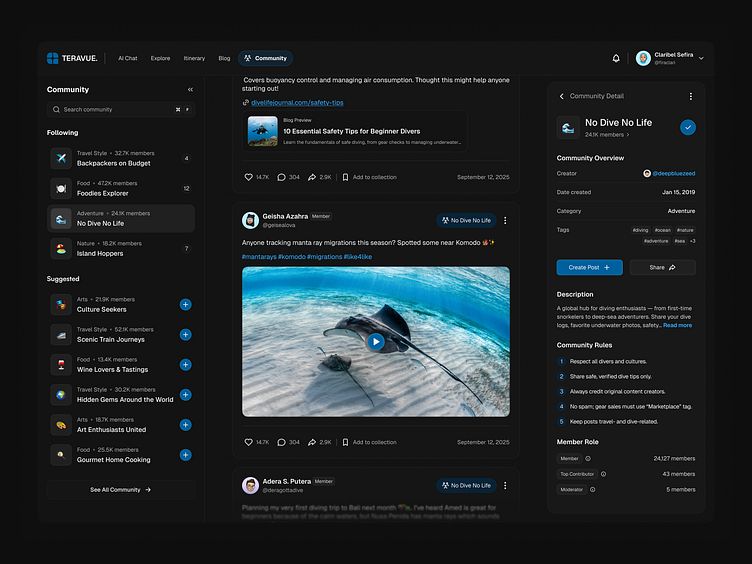Expand the user account dropdown chevron
This screenshot has height=564, width=752.
point(701,58)
